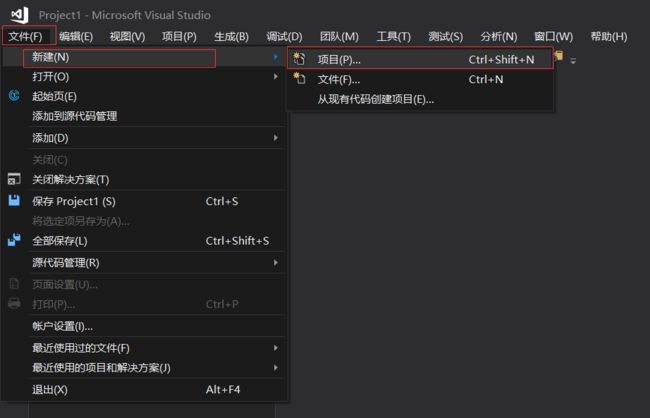Expand the 添加(D) submenu arrow

pyautogui.click(x=275, y=137)
